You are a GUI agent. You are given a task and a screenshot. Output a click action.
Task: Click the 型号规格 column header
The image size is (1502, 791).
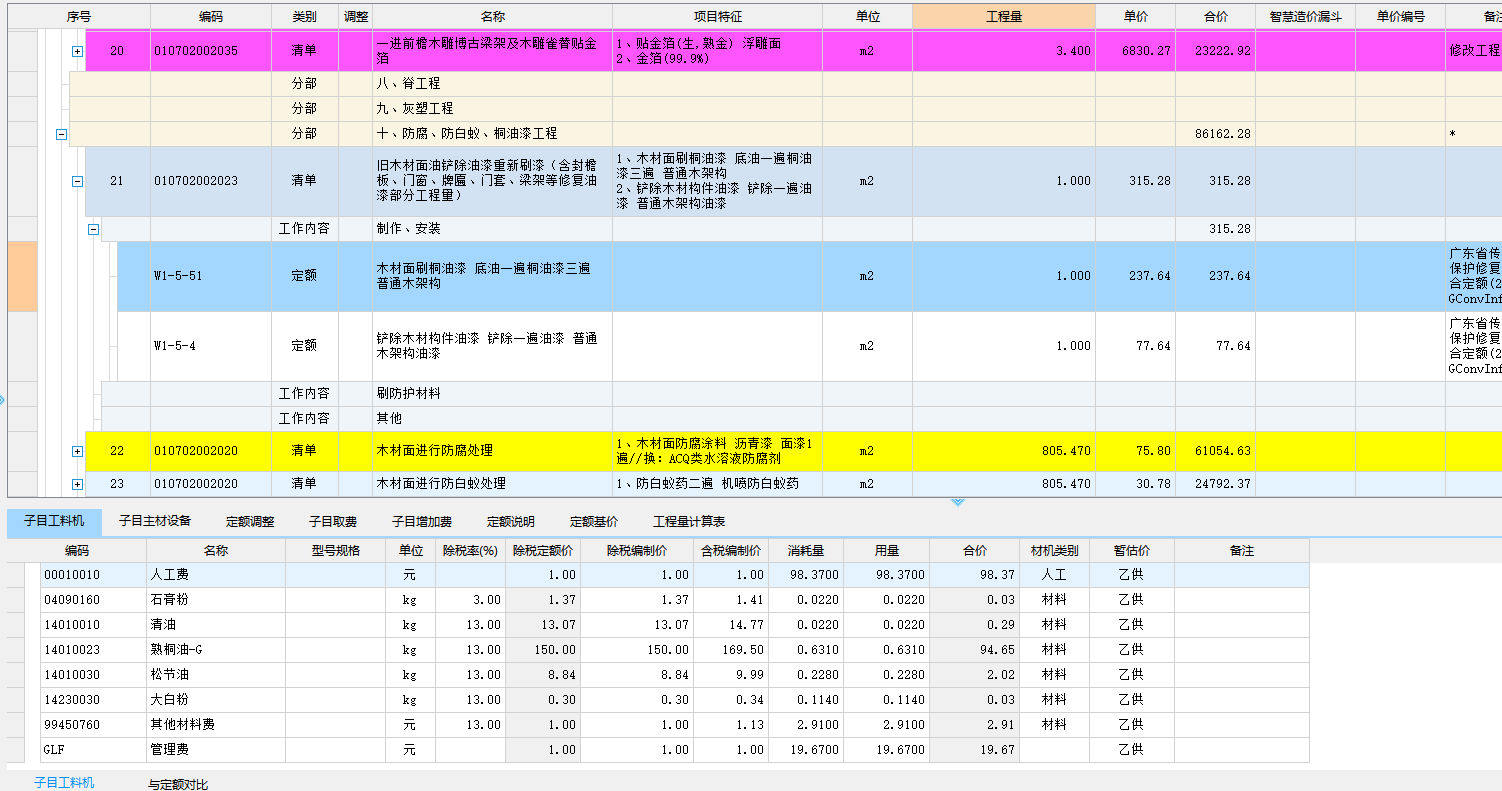click(336, 551)
